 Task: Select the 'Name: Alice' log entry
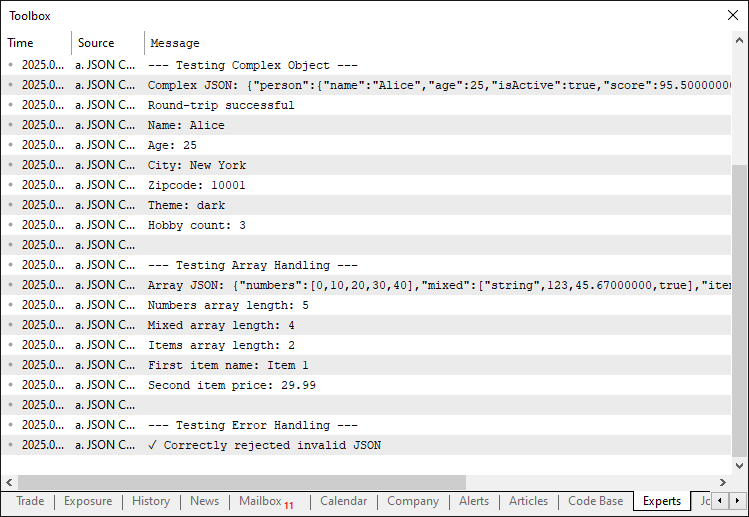pyautogui.click(x=366, y=125)
